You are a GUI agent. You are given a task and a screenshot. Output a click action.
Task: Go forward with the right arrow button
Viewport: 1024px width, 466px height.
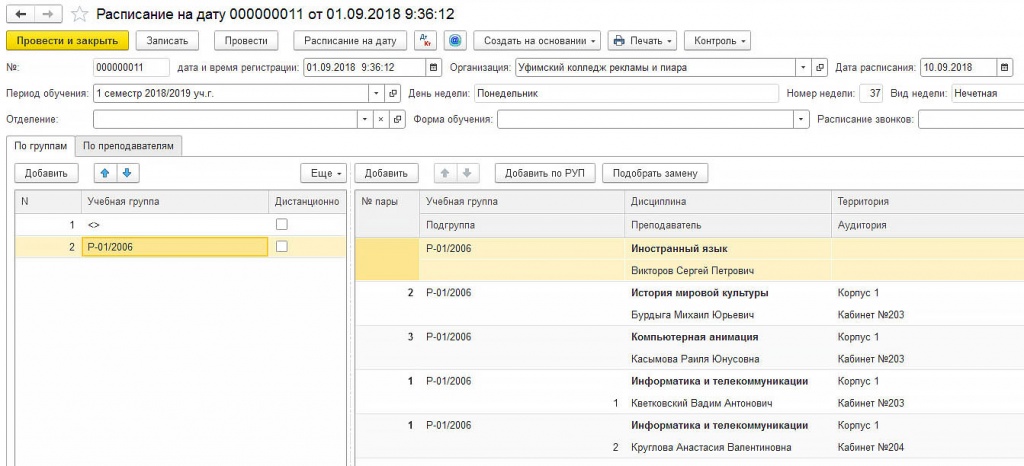click(48, 14)
